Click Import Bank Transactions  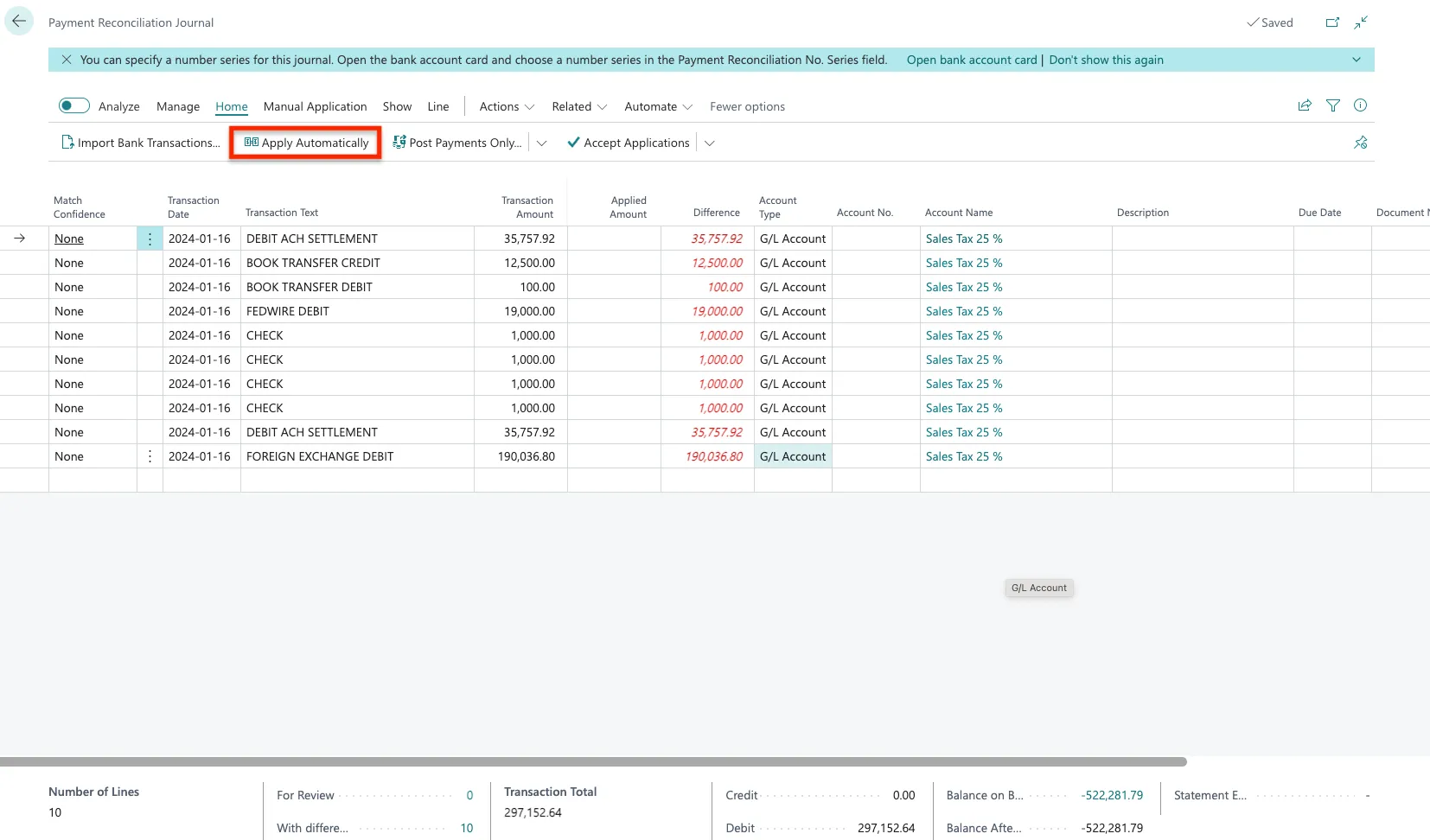tap(141, 143)
